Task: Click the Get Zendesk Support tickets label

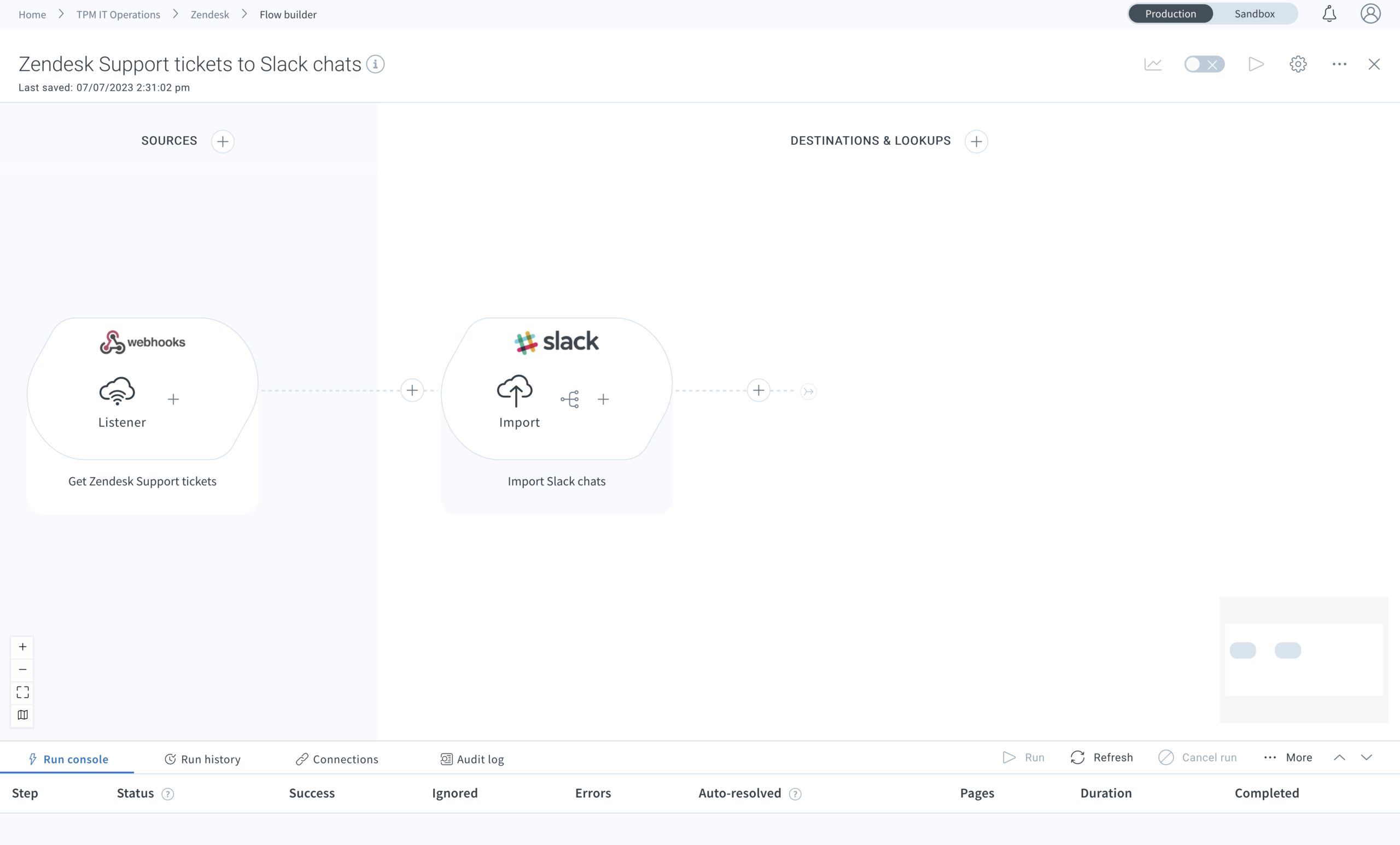Action: (x=142, y=481)
